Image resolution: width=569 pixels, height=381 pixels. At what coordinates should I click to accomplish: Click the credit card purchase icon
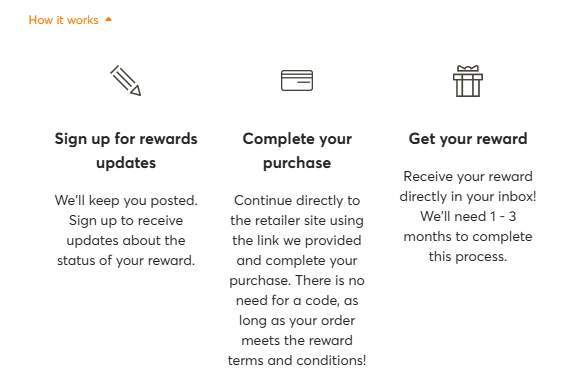[297, 81]
